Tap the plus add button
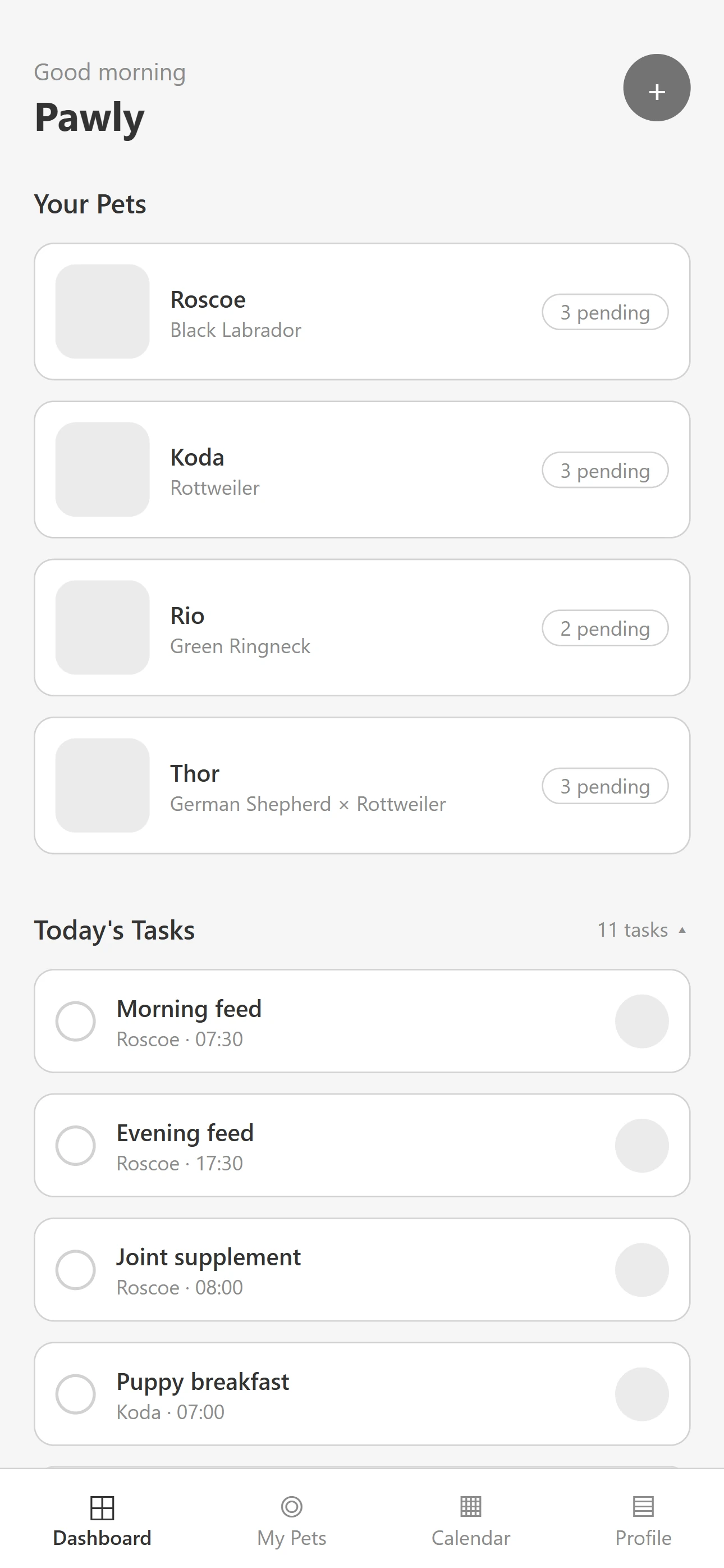 point(657,88)
